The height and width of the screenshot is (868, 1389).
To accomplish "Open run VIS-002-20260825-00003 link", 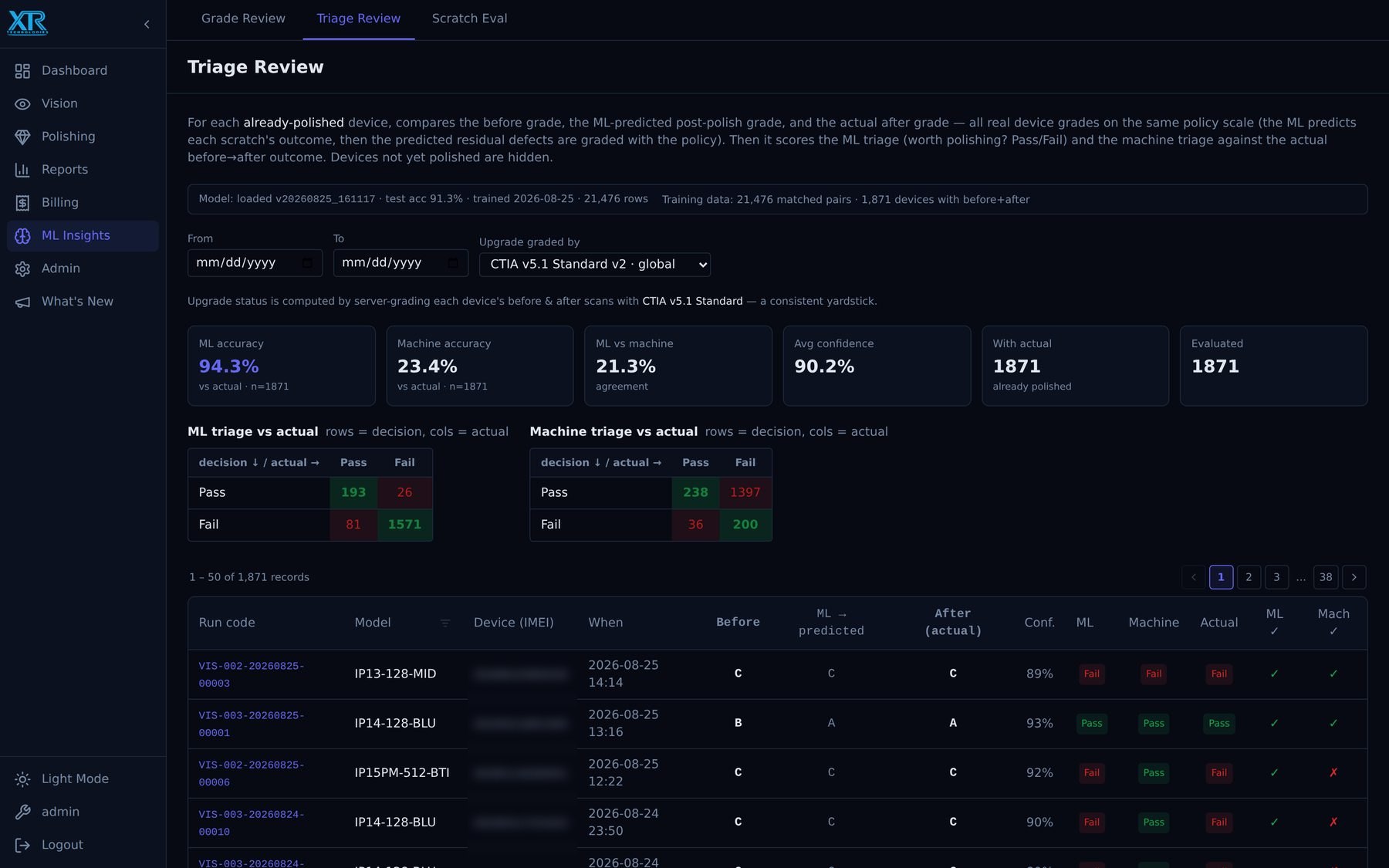I will point(252,674).
